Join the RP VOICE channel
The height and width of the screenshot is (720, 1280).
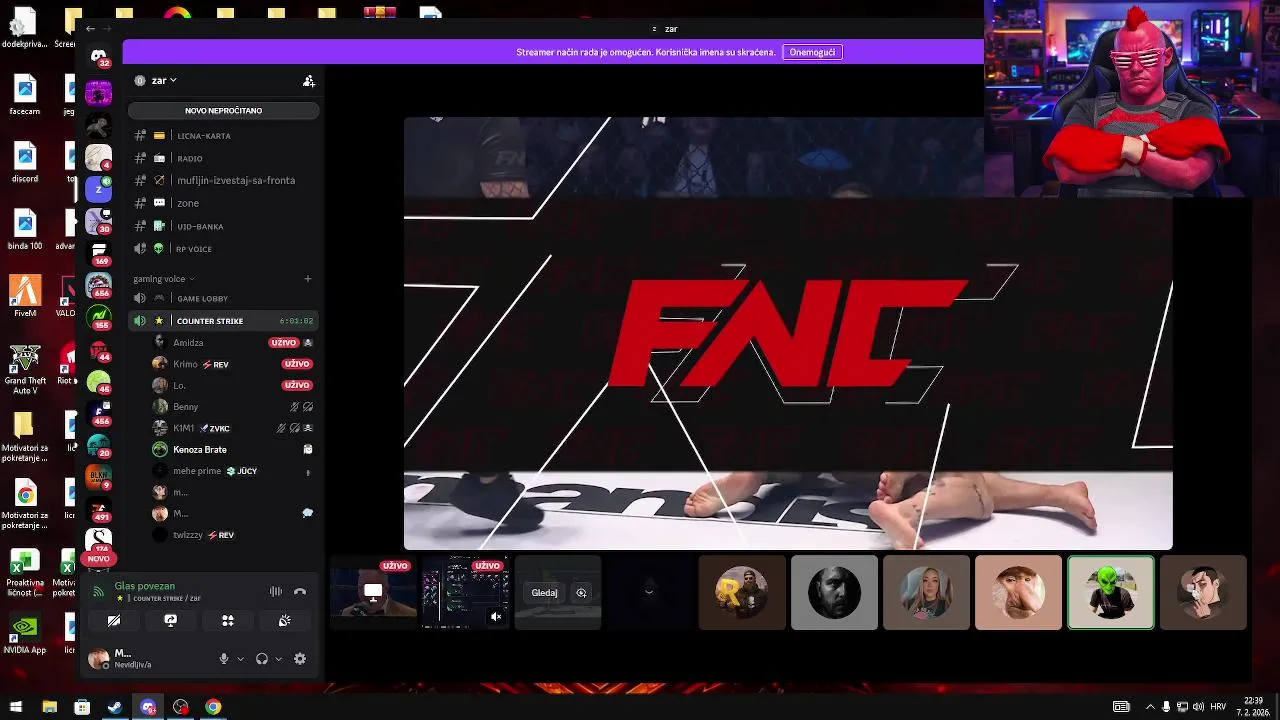point(224,248)
